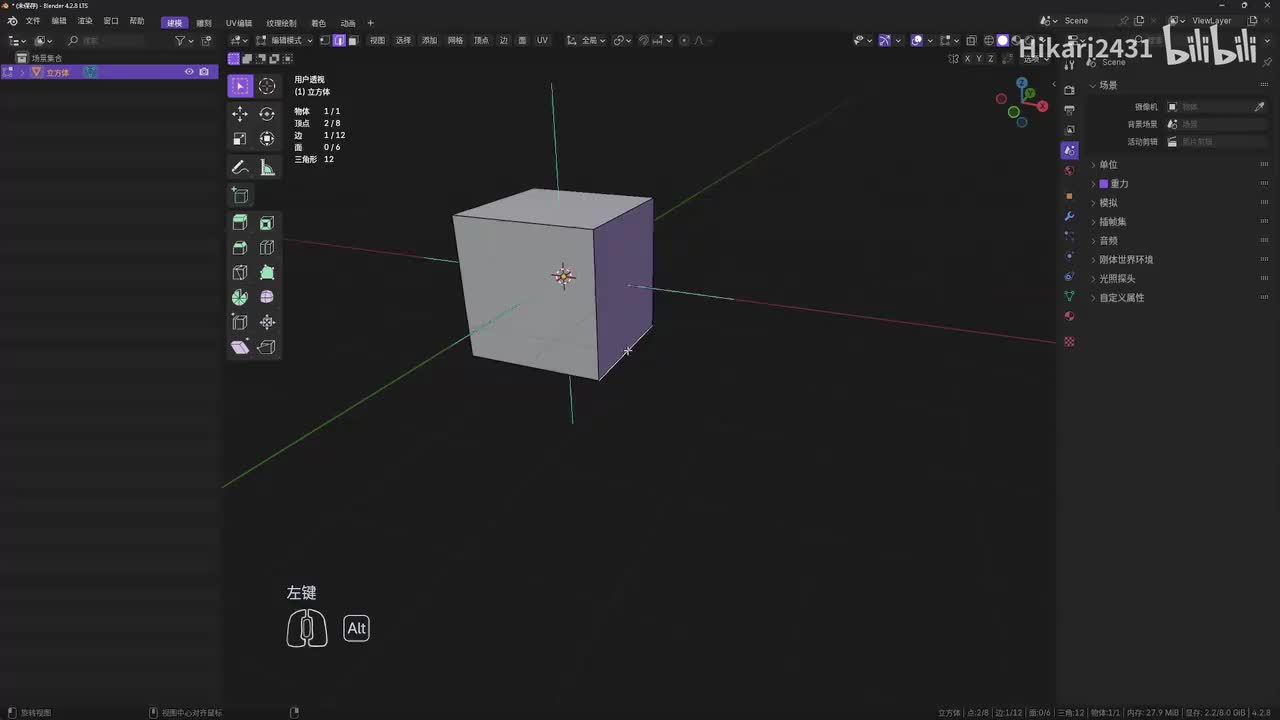The height and width of the screenshot is (720, 1280).
Task: Switch to the 雕刻 workspace tab
Action: coord(204,22)
